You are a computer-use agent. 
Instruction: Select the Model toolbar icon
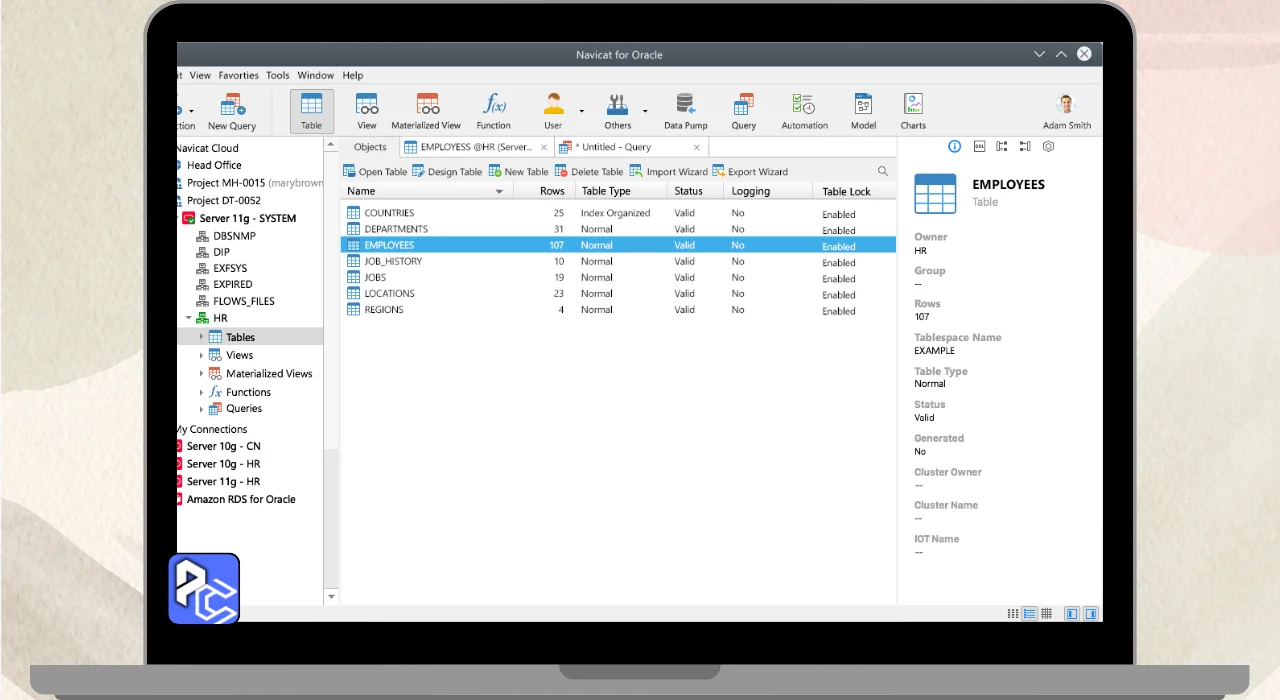coord(863,111)
